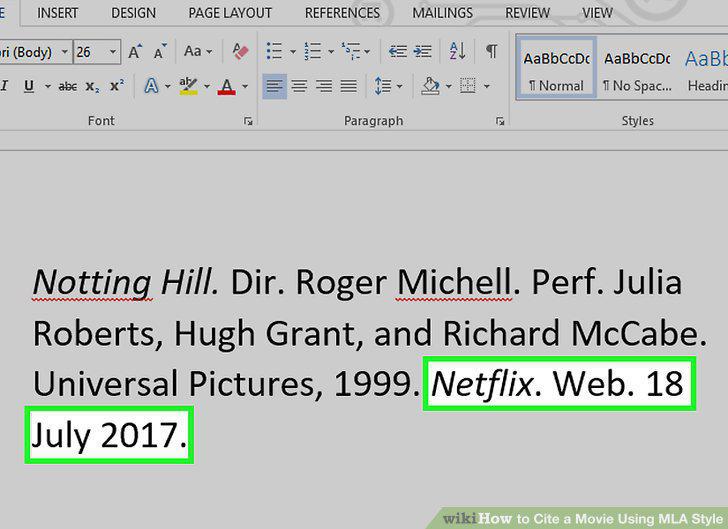The image size is (728, 529).
Task: Select Justify paragraph alignment
Action: 349,86
